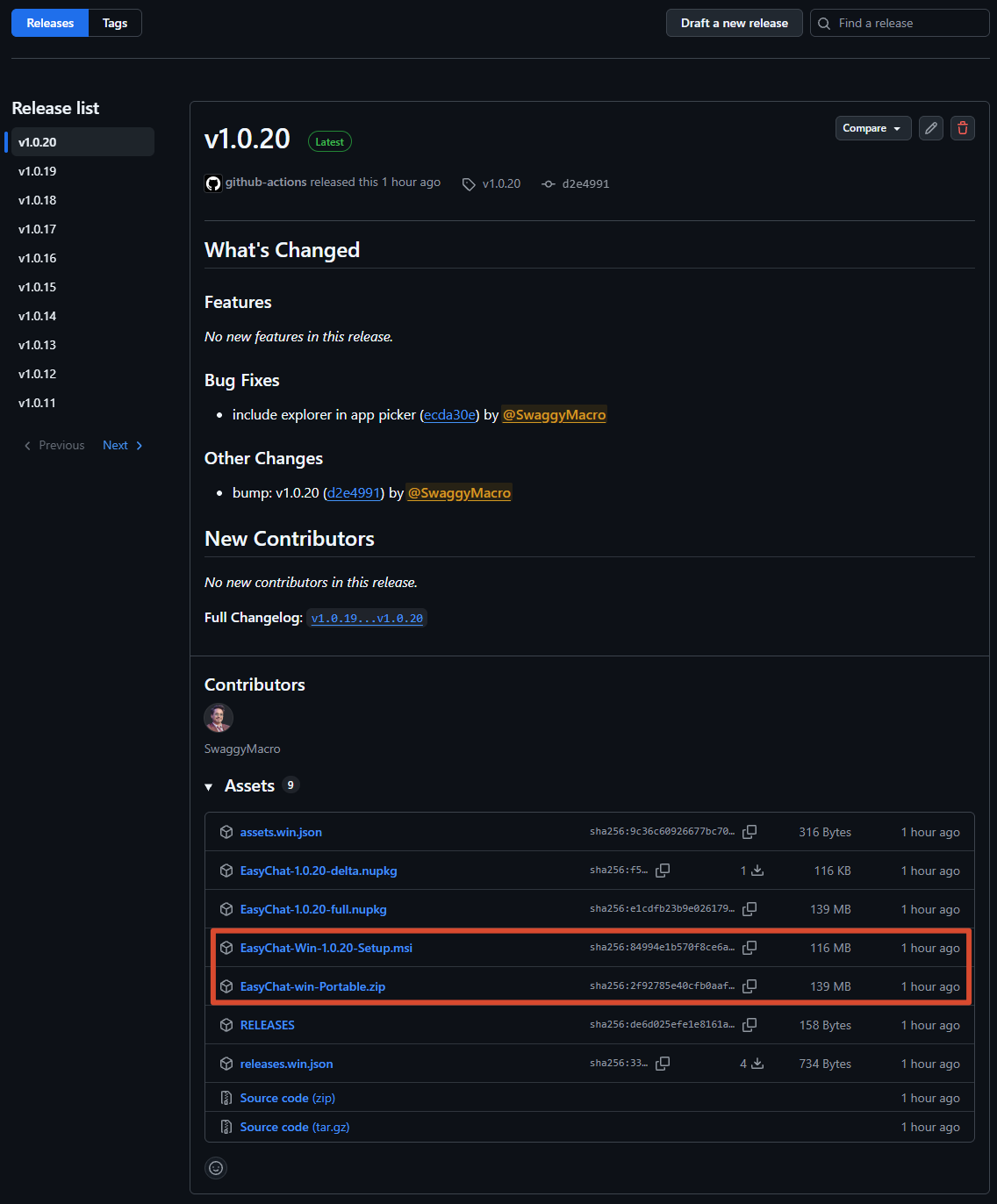This screenshot has height=1204, width=997.
Task: Copy sha256 hash for assets.win.json
Action: [x=750, y=832]
